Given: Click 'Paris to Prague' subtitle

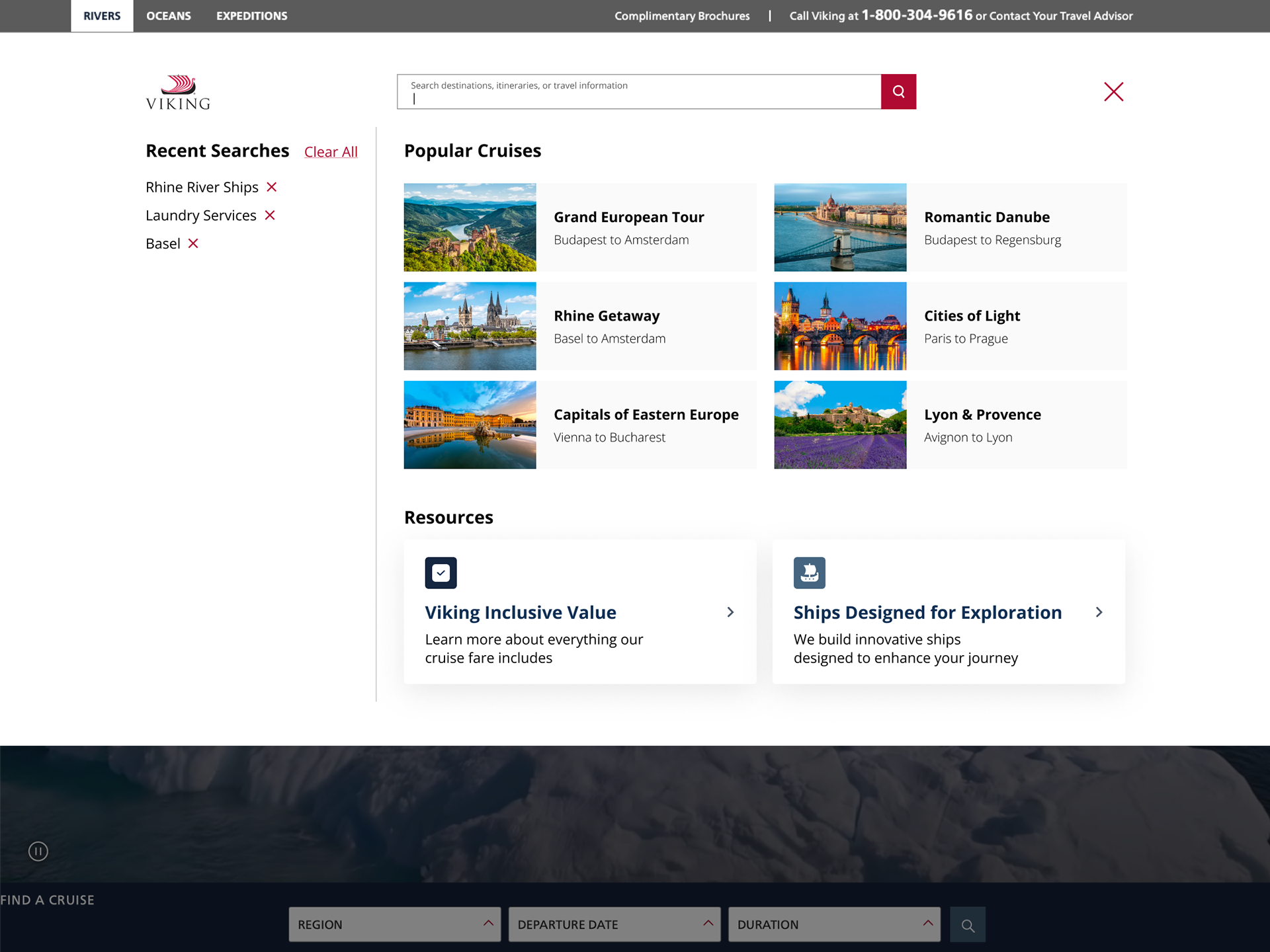Looking at the screenshot, I should (x=966, y=338).
